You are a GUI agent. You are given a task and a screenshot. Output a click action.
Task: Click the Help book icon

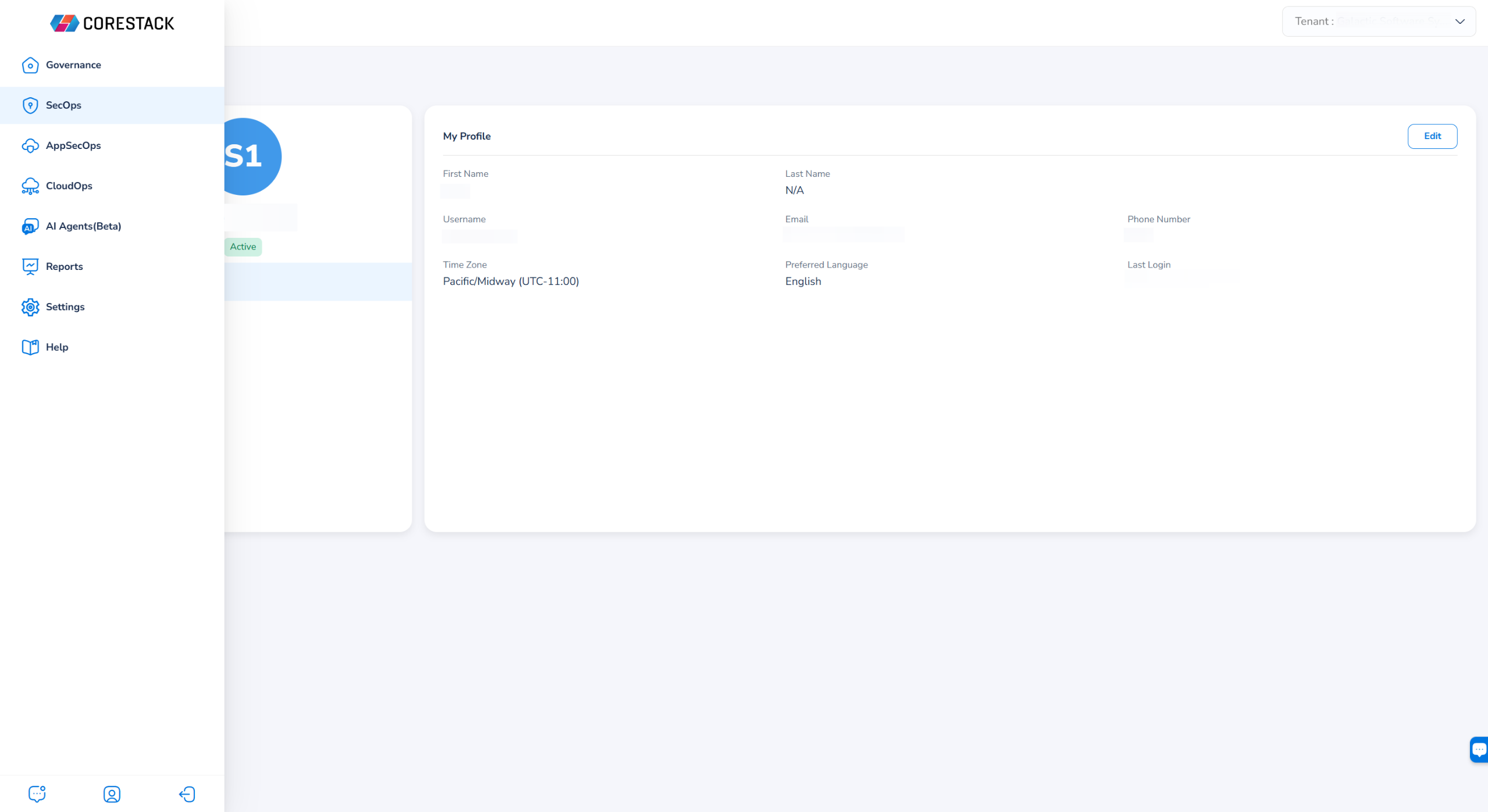click(30, 347)
